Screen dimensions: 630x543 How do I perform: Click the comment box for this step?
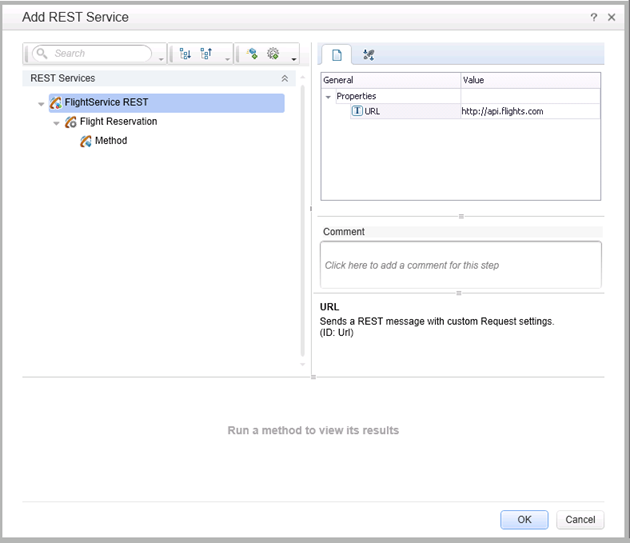460,265
